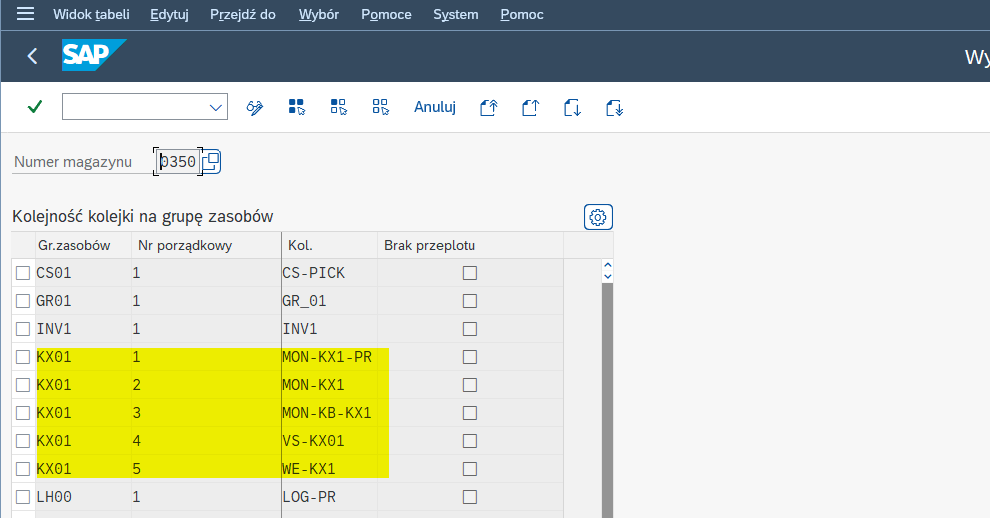
Task: Open the hamburger menu at top left
Action: point(25,15)
